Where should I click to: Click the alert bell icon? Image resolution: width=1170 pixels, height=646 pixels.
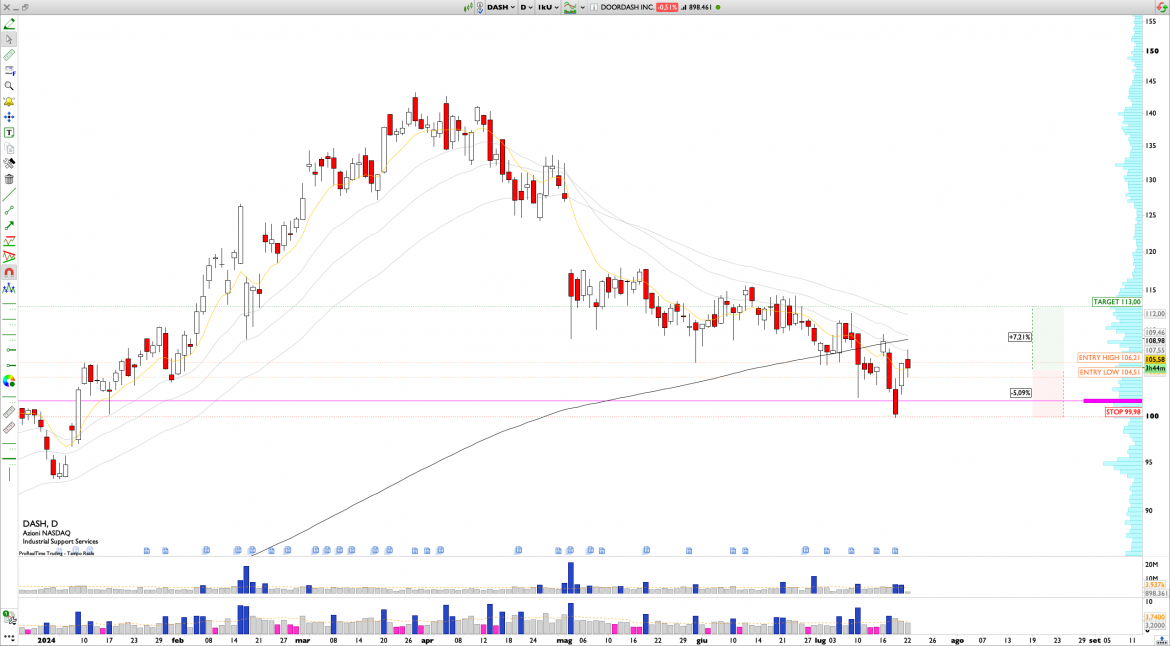(9, 101)
